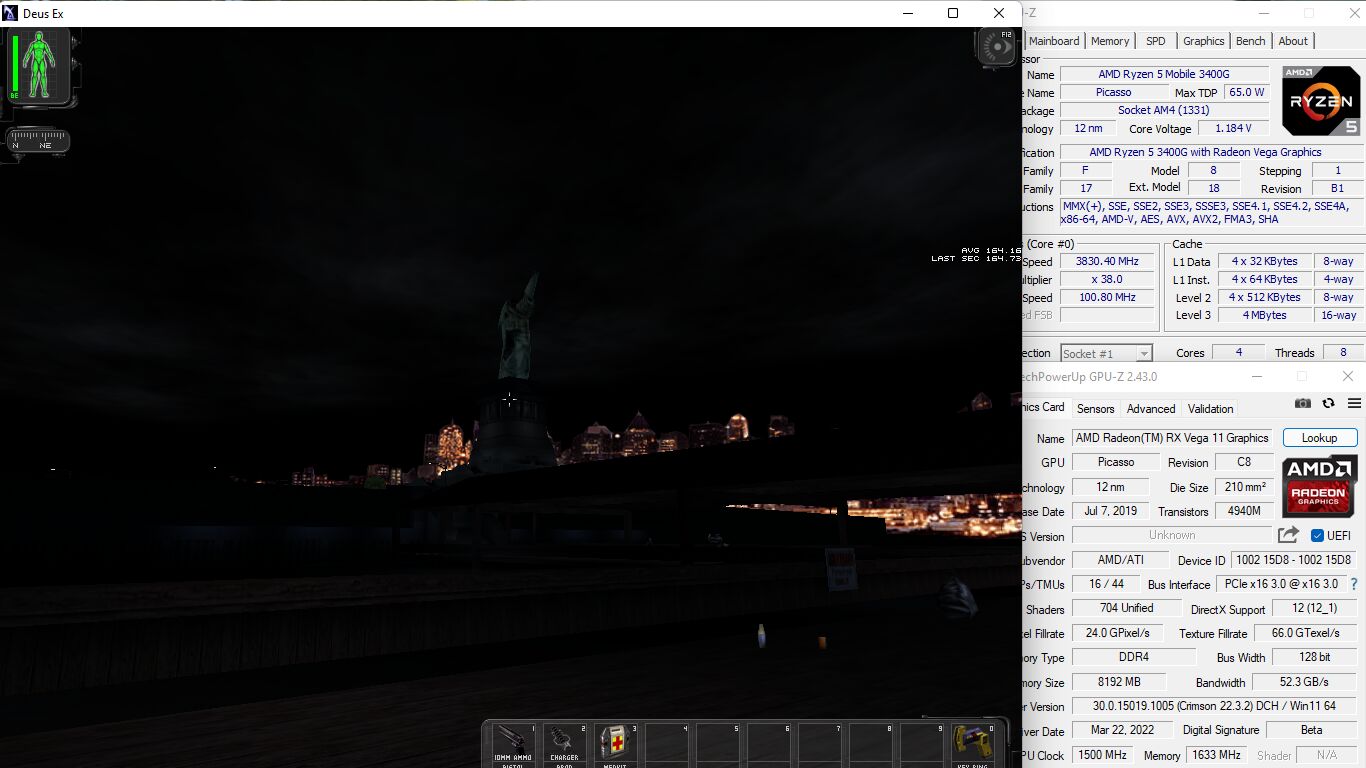Click the driver version field with Crimson 22.3.2
The height and width of the screenshot is (768, 1366).
click(x=1214, y=706)
